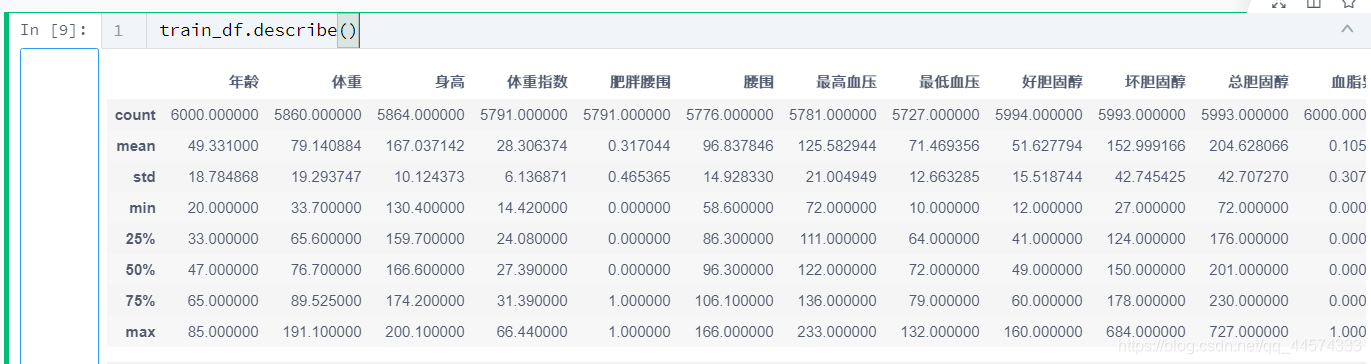Click the 体重 column header
1371x364 pixels.
click(346, 82)
